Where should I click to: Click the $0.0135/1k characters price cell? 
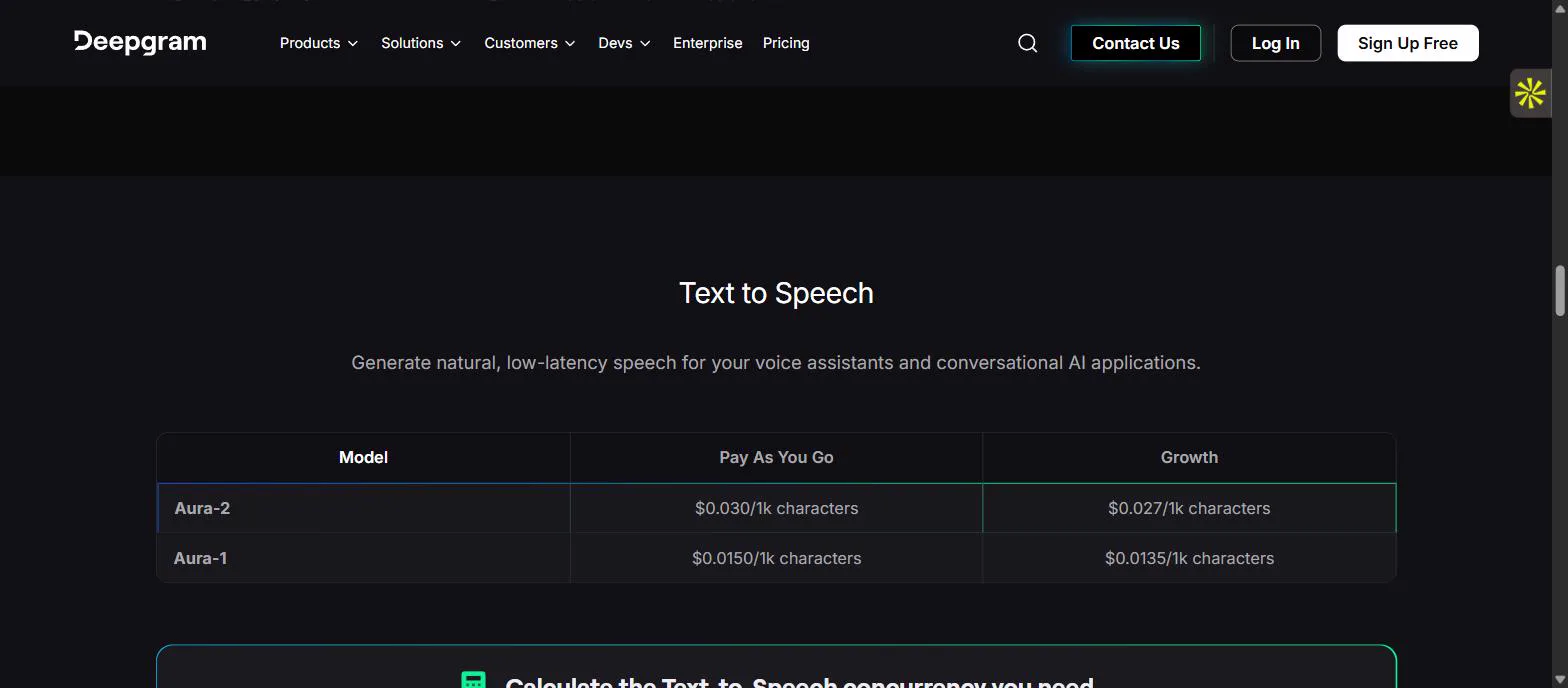tap(1189, 558)
